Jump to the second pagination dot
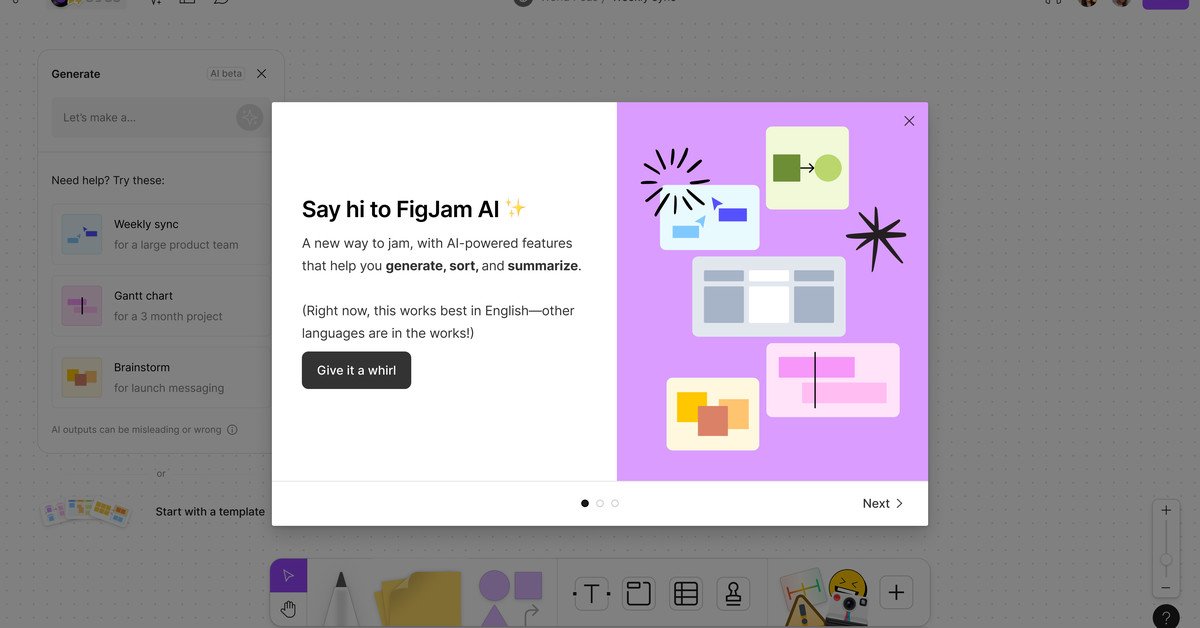1200x628 pixels. click(600, 503)
